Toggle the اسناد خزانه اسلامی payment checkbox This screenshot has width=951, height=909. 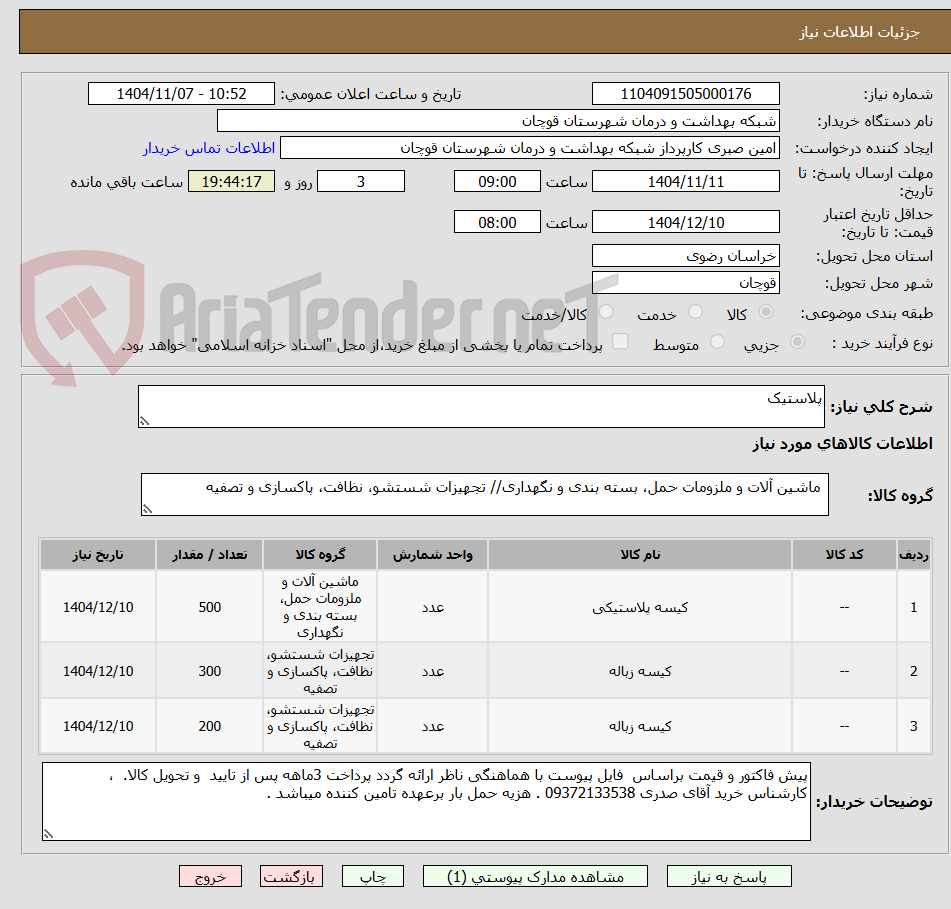click(620, 341)
